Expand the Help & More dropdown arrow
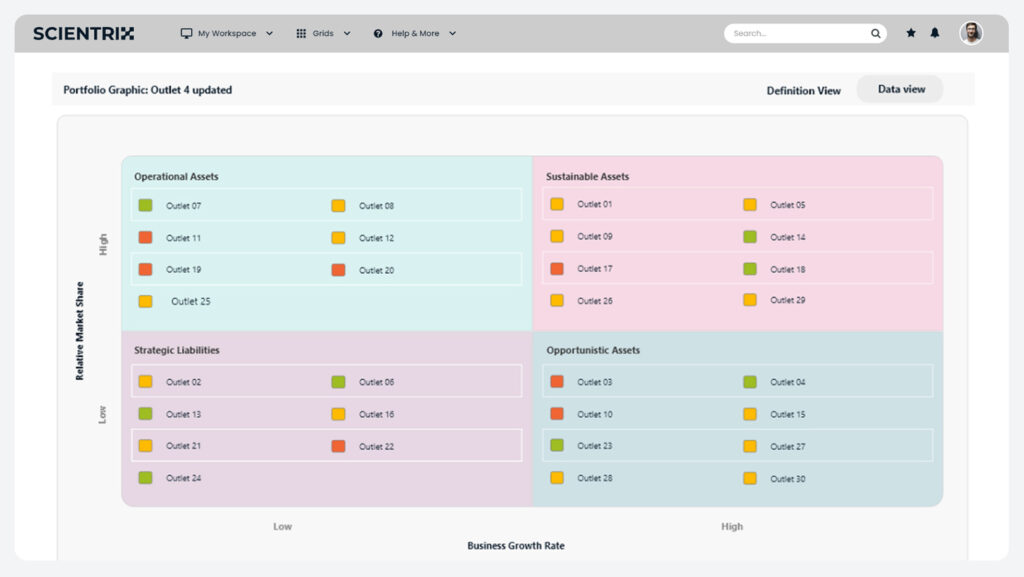This screenshot has height=577, width=1024. tap(452, 34)
